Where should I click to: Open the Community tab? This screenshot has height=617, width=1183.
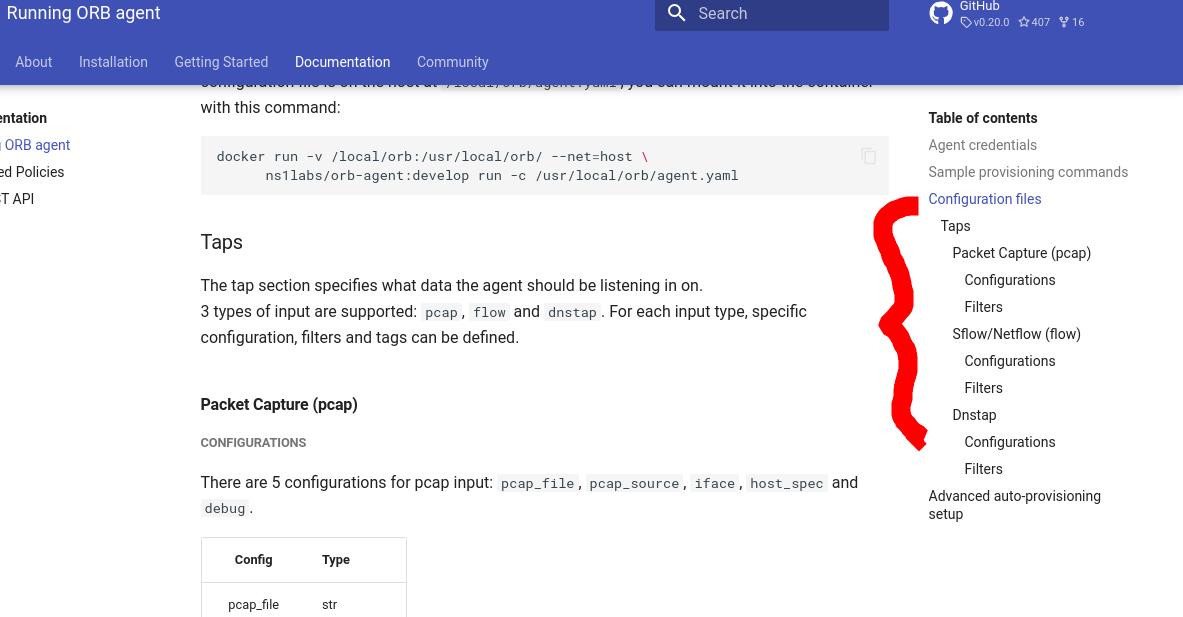tap(453, 62)
